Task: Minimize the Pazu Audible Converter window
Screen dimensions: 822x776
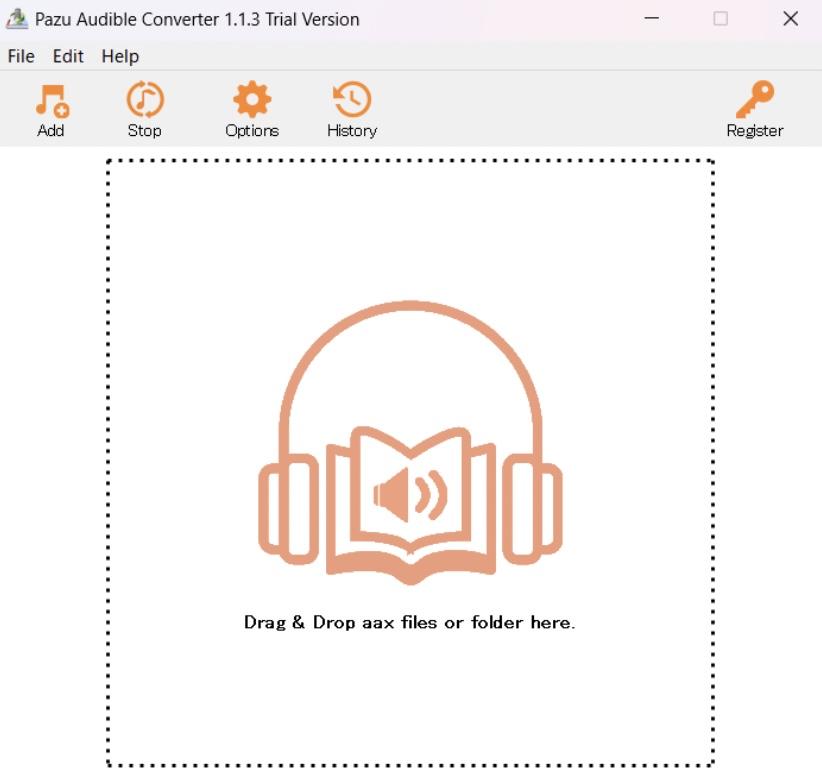Action: (652, 18)
